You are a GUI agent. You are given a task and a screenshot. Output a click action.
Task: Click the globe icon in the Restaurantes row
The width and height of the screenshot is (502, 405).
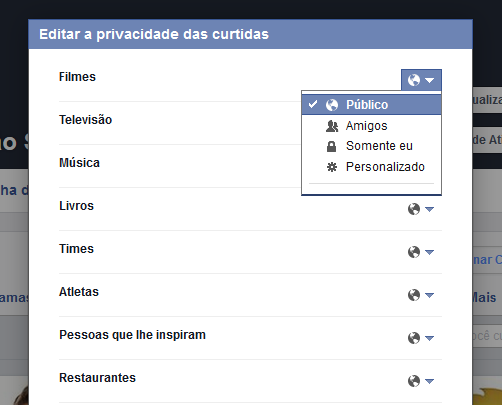coord(414,381)
